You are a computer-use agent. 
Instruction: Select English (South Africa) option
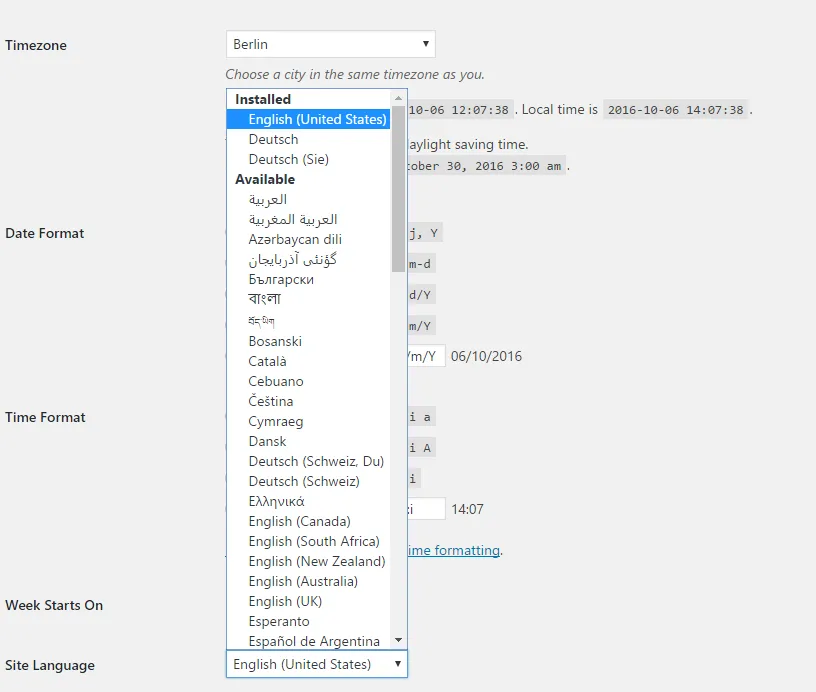pyautogui.click(x=308, y=542)
